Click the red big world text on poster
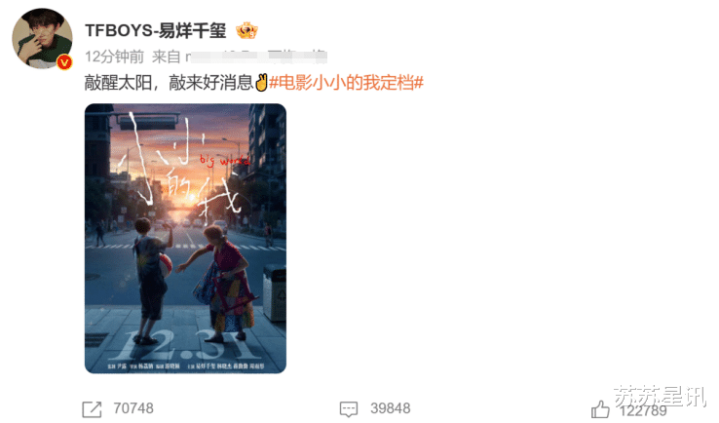This screenshot has height=423, width=719. (224, 161)
